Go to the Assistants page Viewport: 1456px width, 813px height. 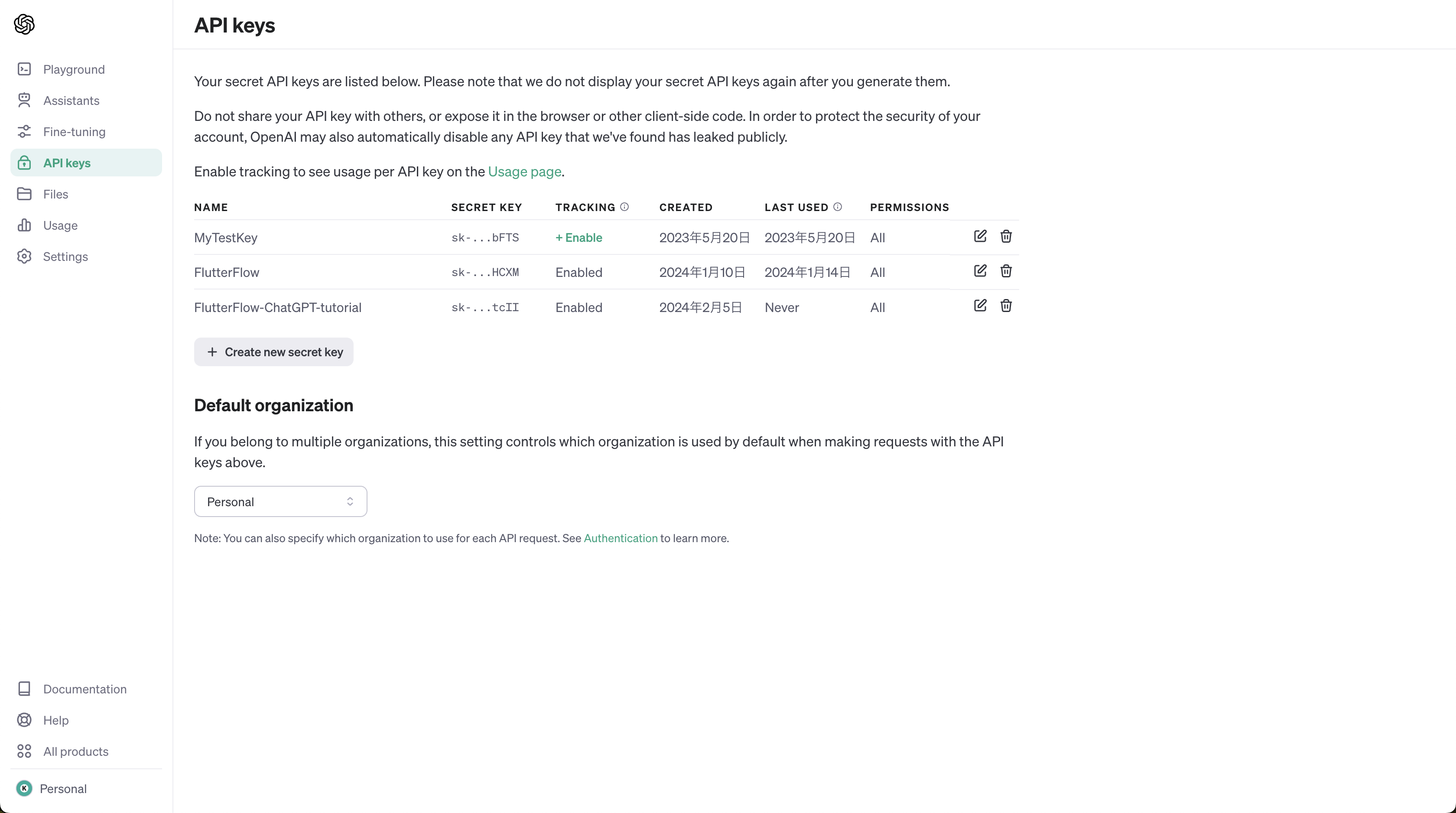pyautogui.click(x=71, y=101)
